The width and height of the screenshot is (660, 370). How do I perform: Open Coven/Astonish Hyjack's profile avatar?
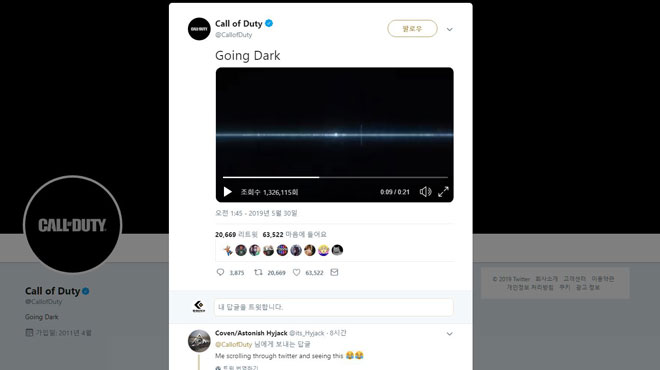pyautogui.click(x=199, y=341)
